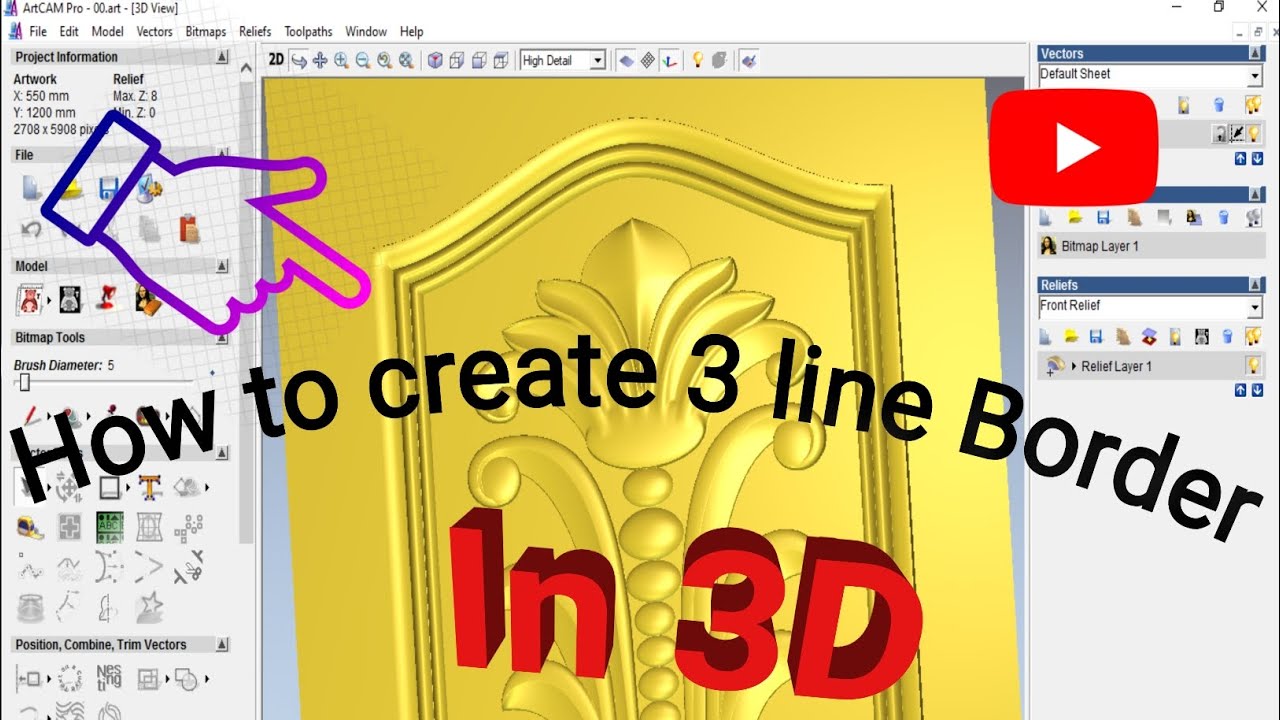Click the Mona Lisa icon in Model panel
Screen dimensions: 1280x720
coord(150,298)
